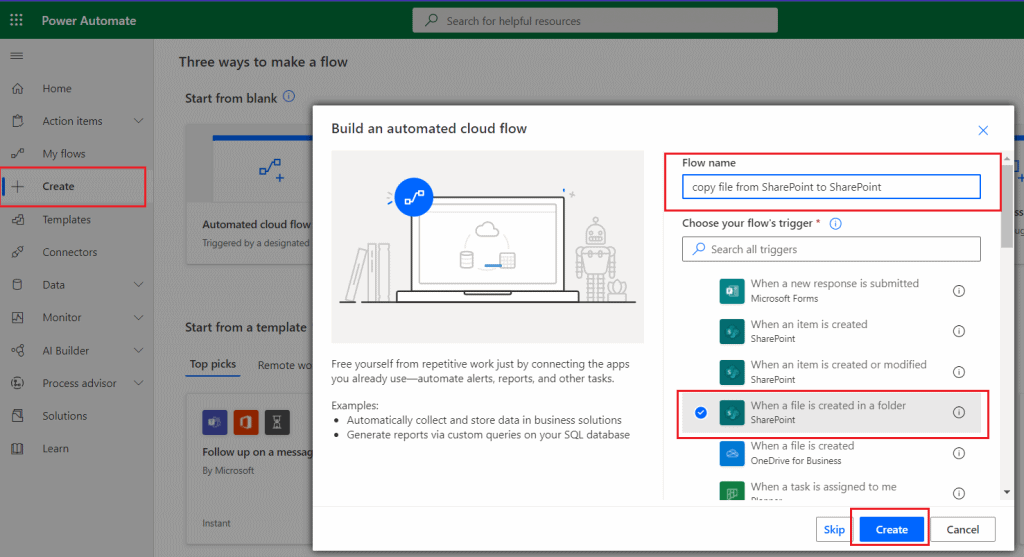This screenshot has height=557, width=1024.
Task: Show info for 'When a task is assigned to me'
Action: [x=959, y=493]
